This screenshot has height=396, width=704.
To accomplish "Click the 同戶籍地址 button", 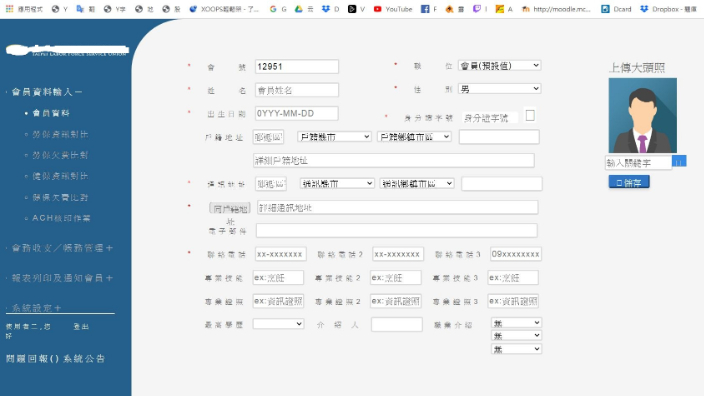I will (x=230, y=209).
